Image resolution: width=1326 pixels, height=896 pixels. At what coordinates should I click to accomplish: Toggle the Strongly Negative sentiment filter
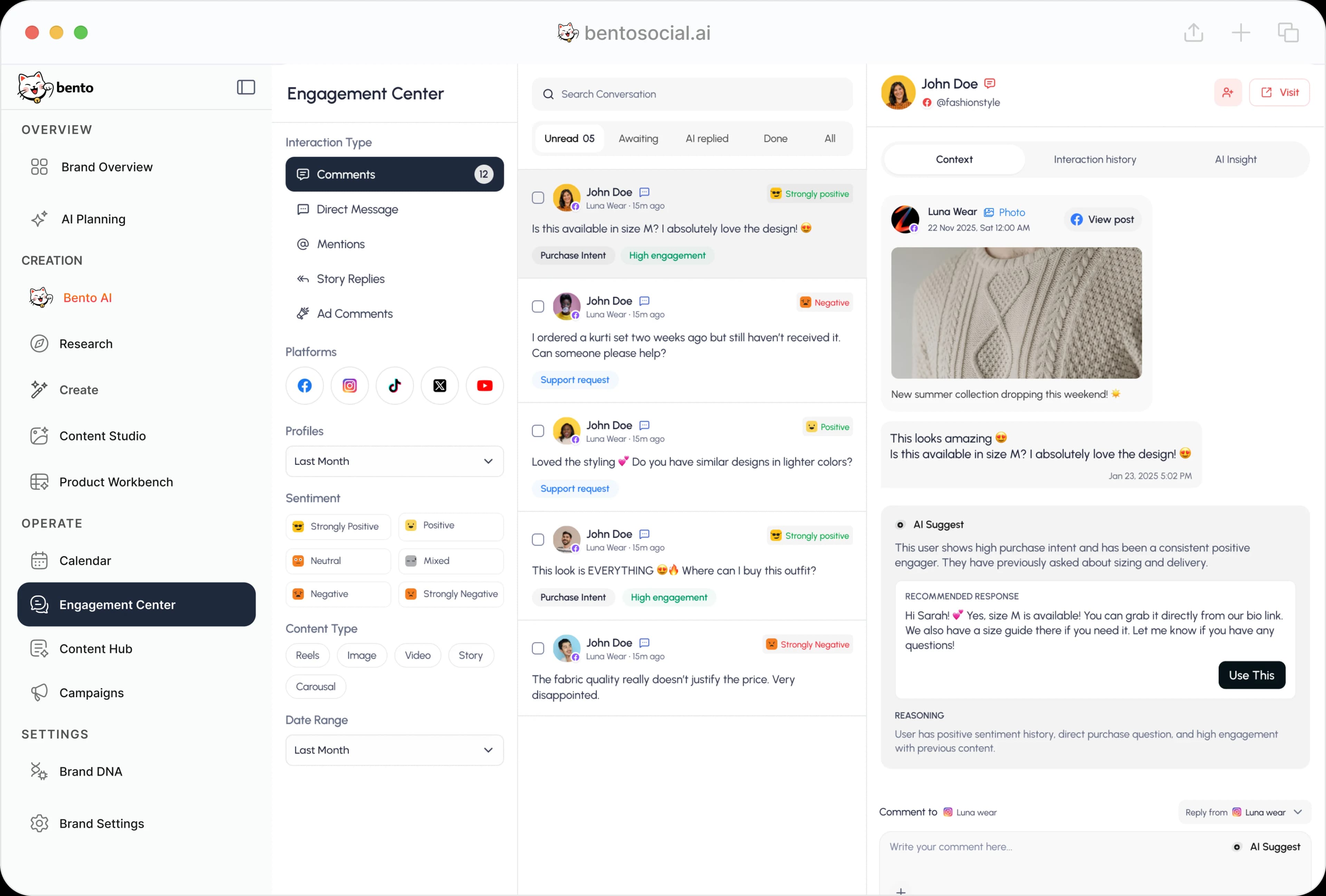click(451, 594)
